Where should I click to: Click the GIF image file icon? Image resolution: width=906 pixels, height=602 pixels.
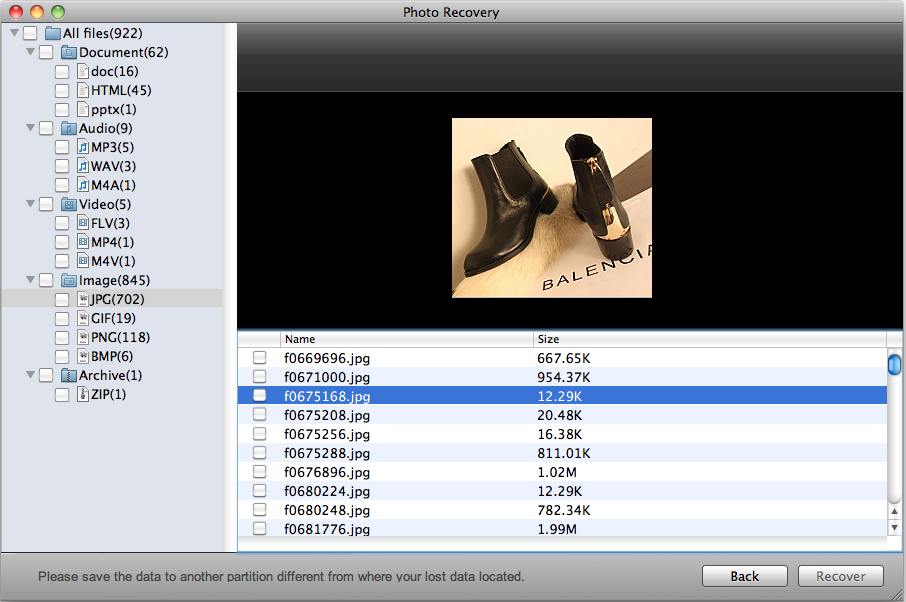[83, 318]
